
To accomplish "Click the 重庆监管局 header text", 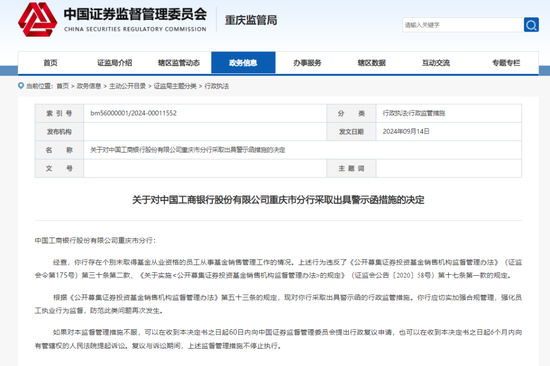I will point(251,20).
